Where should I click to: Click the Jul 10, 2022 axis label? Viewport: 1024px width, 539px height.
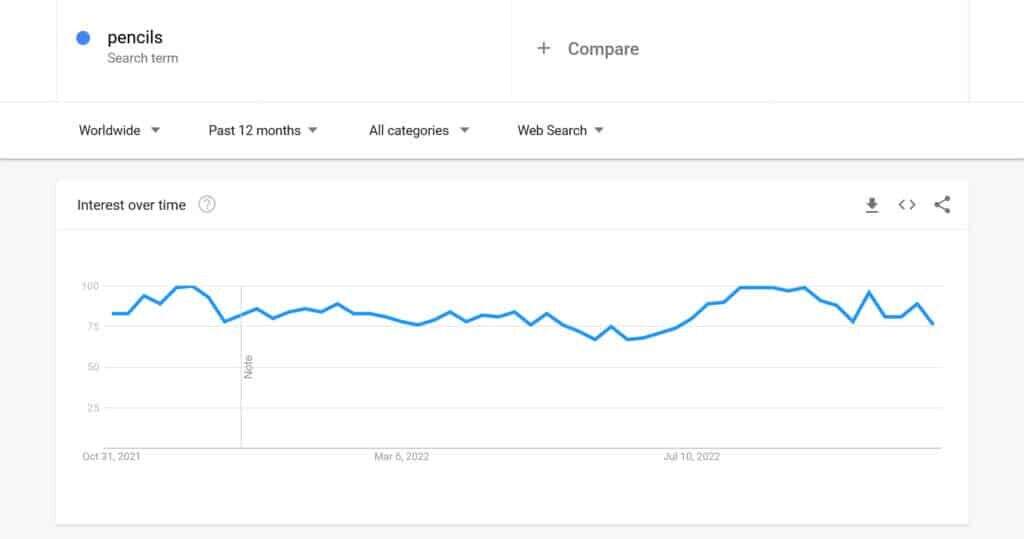click(692, 457)
